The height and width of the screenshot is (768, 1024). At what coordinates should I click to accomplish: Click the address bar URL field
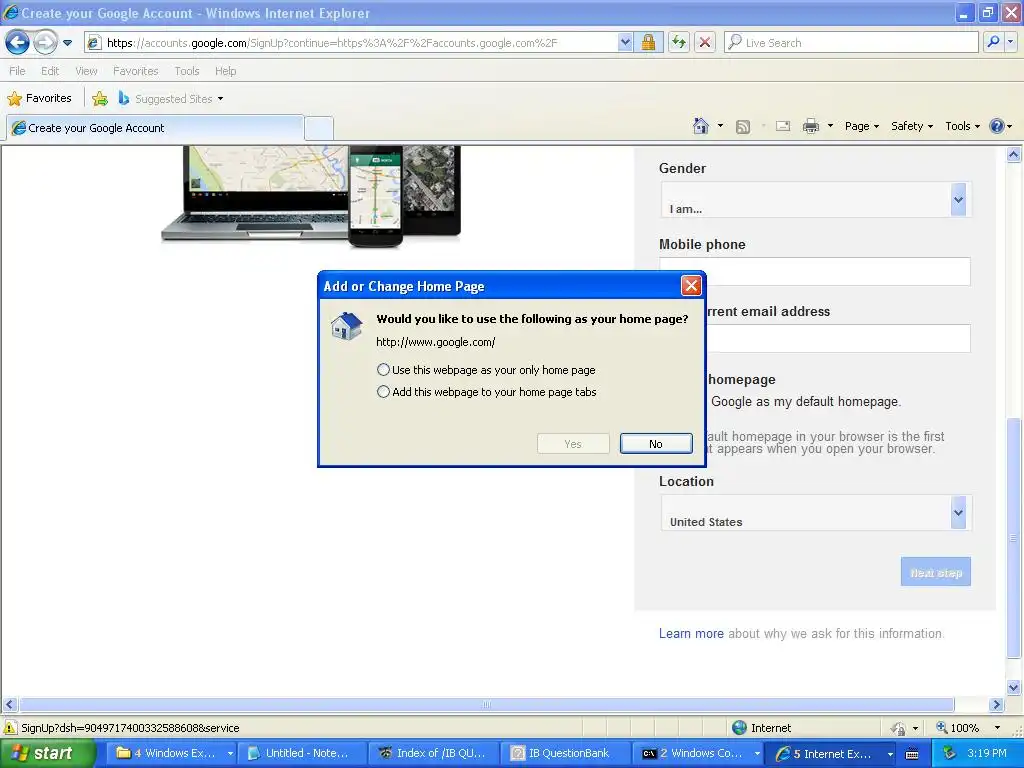click(x=353, y=43)
